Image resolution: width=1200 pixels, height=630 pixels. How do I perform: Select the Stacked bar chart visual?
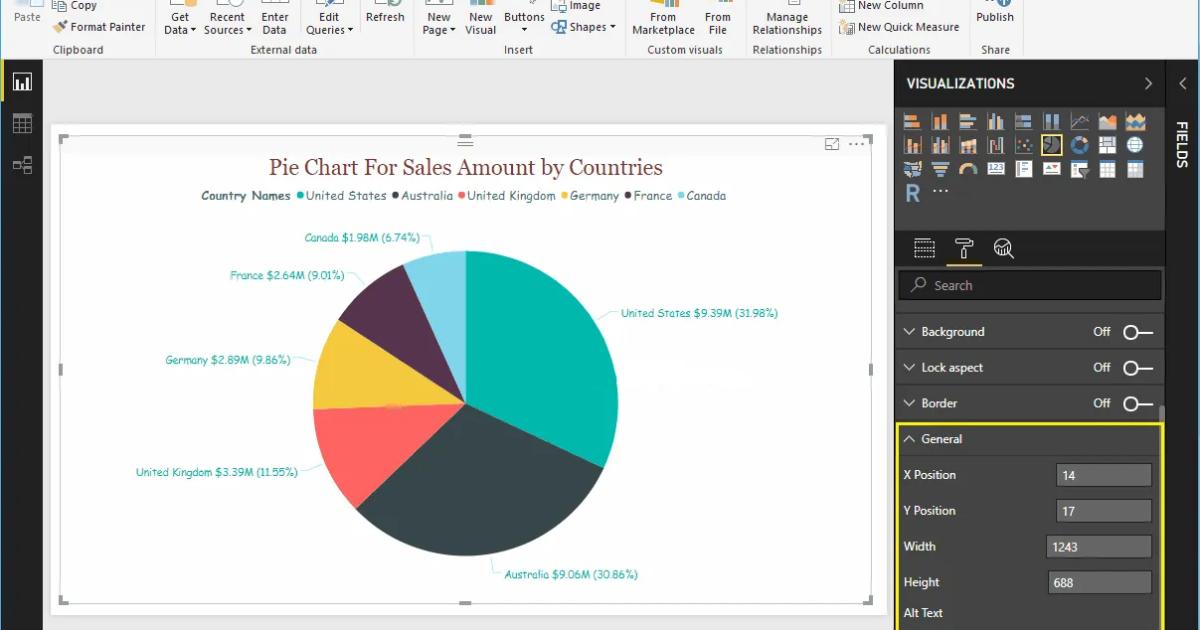click(x=912, y=121)
